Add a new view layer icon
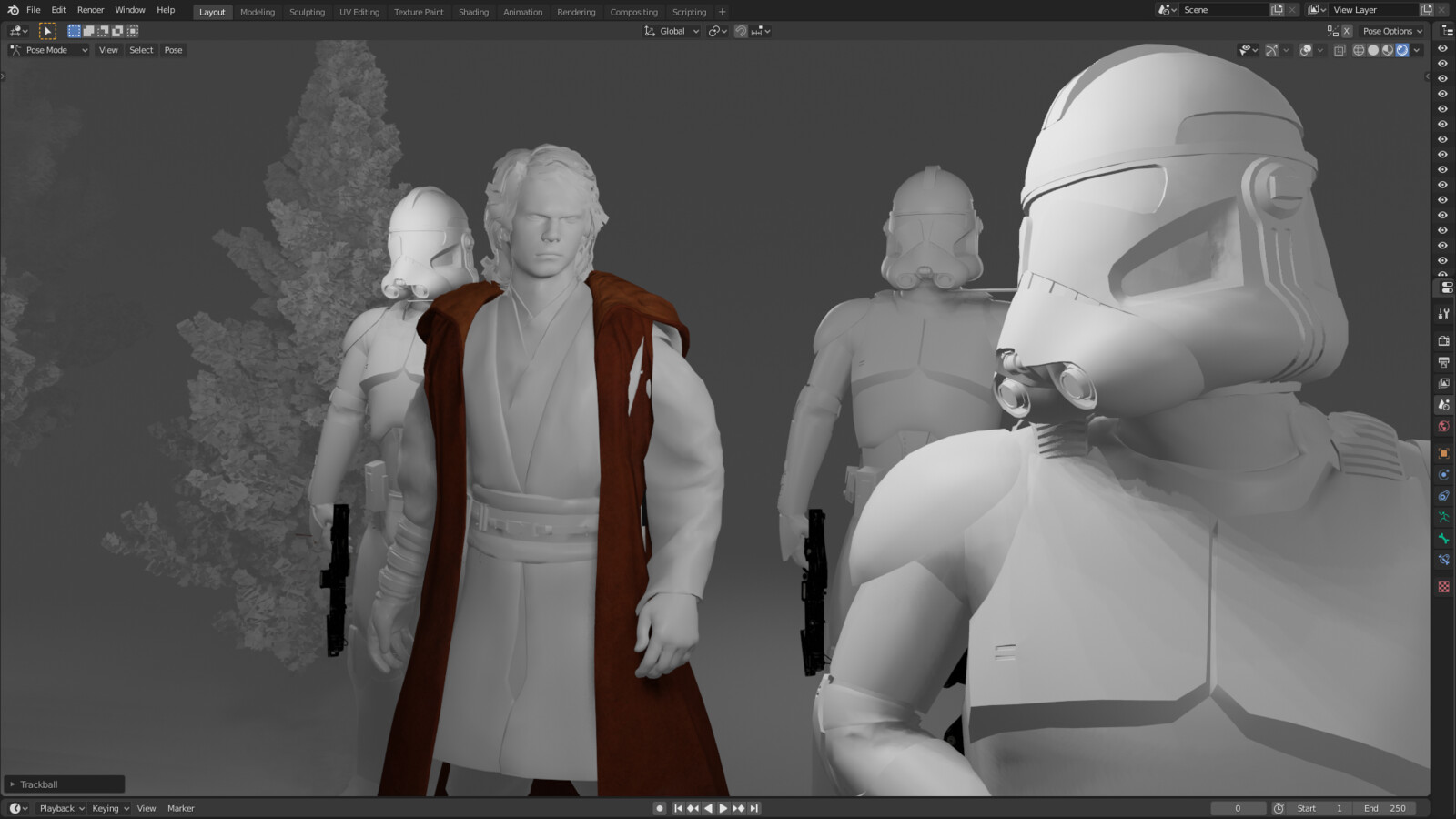Image resolution: width=1456 pixels, height=819 pixels. coord(1426,10)
